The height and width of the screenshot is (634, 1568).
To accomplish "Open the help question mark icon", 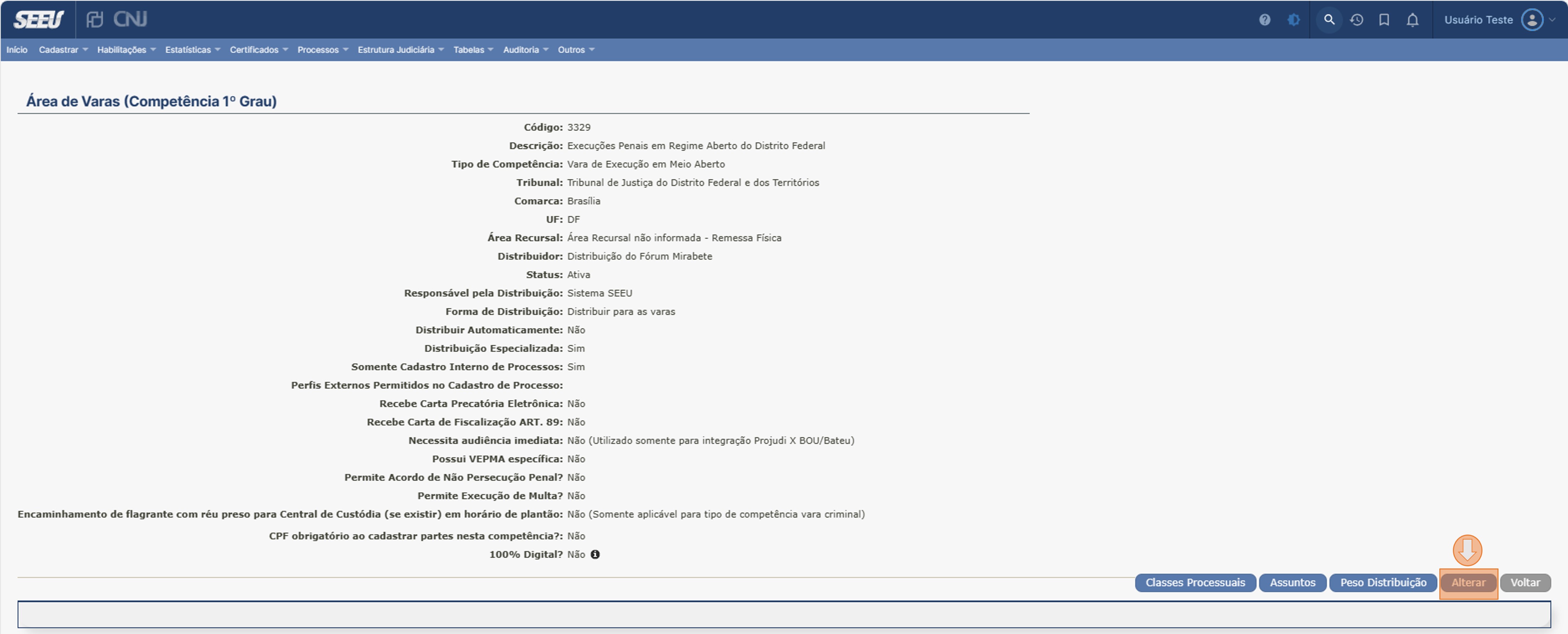I will click(x=1265, y=20).
